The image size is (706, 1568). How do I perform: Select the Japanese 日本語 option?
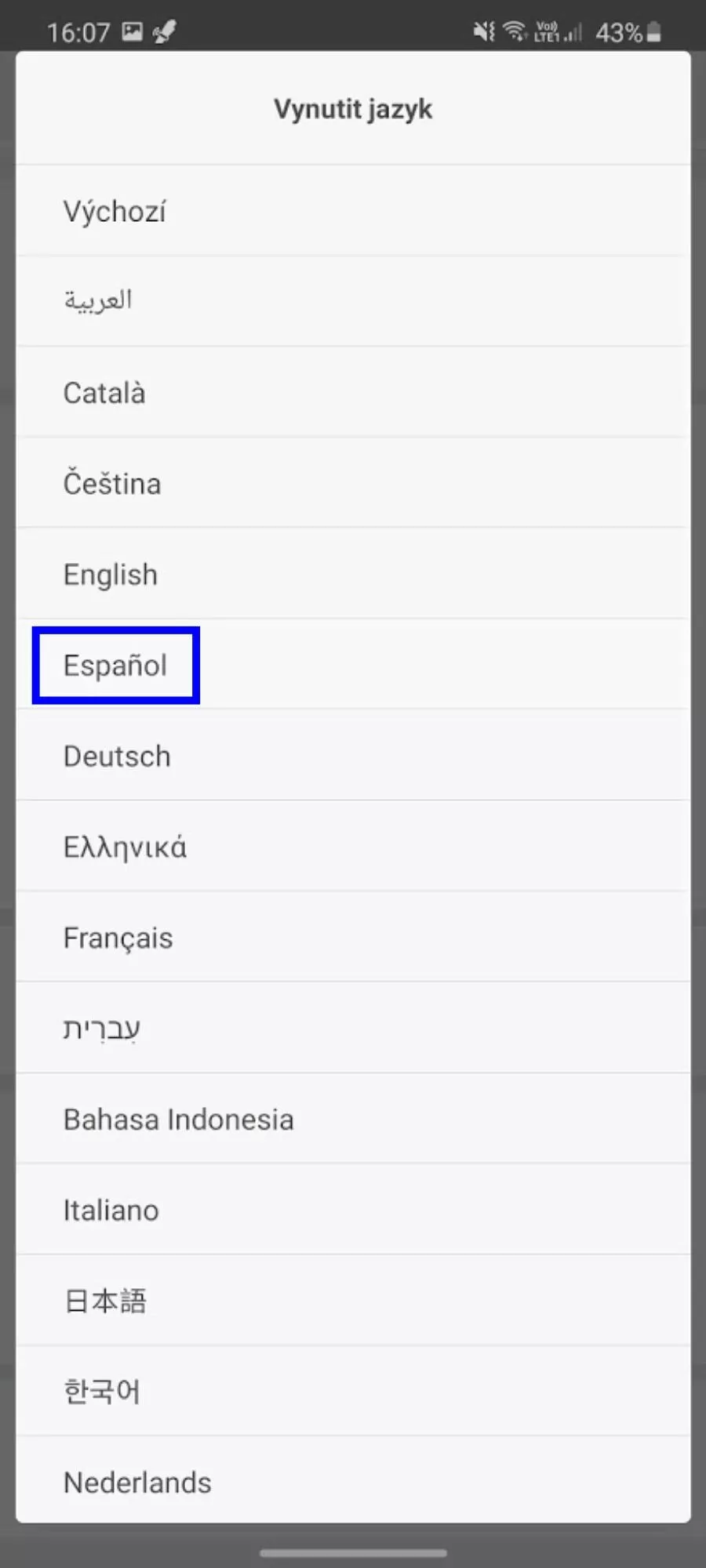tap(353, 1301)
